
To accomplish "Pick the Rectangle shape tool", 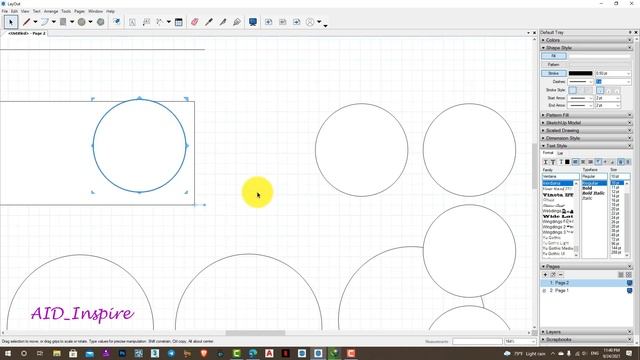I will pos(63,22).
